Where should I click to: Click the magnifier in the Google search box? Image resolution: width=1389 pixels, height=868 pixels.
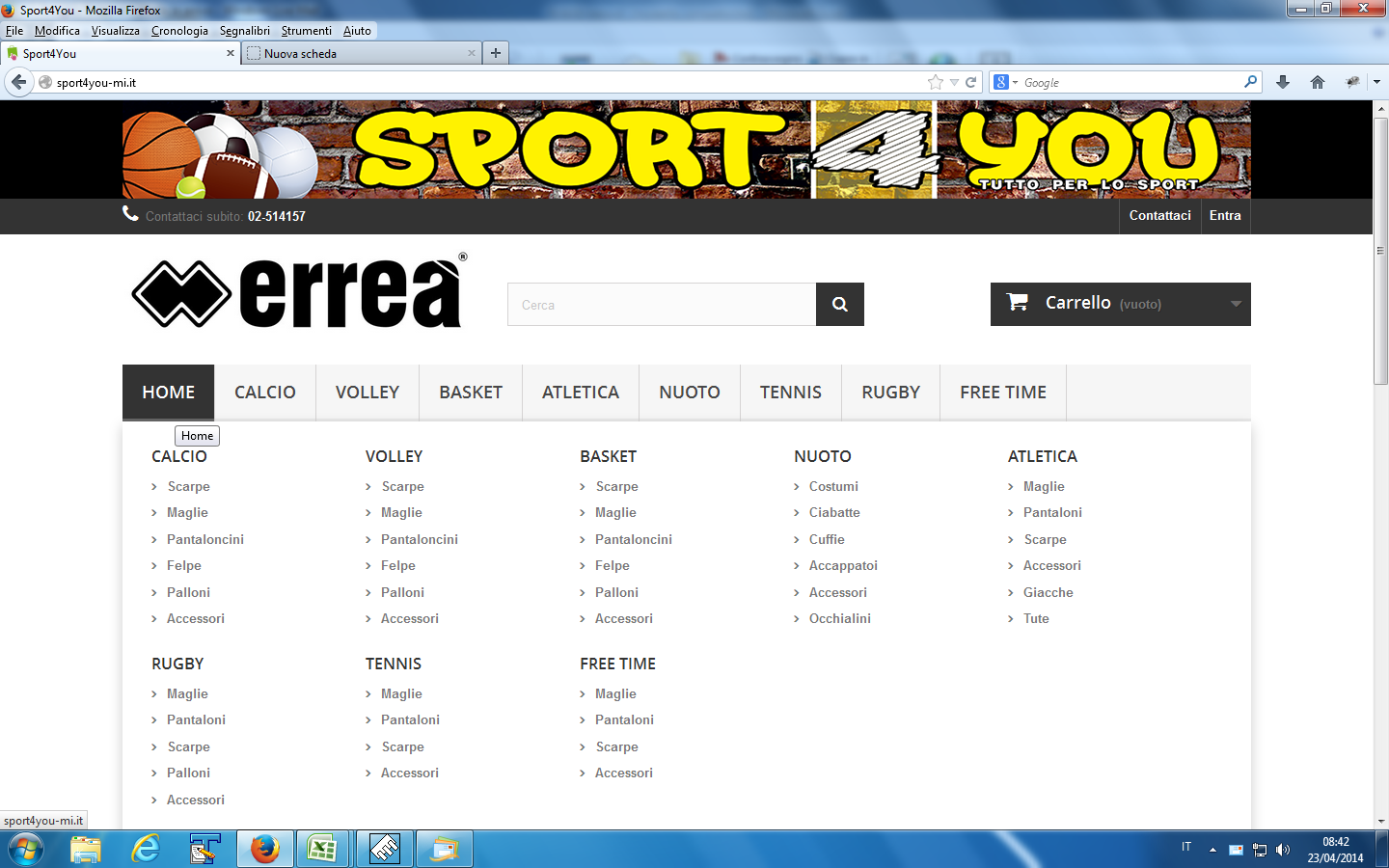click(x=1250, y=82)
